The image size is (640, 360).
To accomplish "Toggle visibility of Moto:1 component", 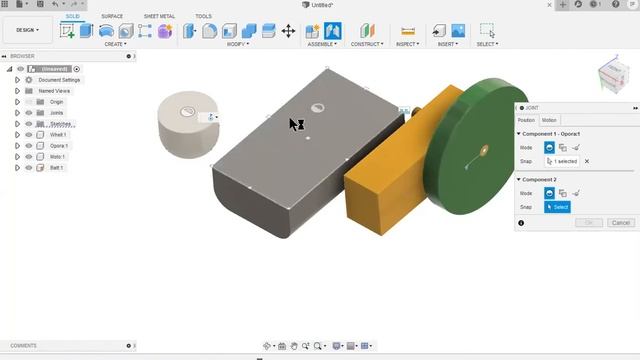I will click(x=29, y=157).
